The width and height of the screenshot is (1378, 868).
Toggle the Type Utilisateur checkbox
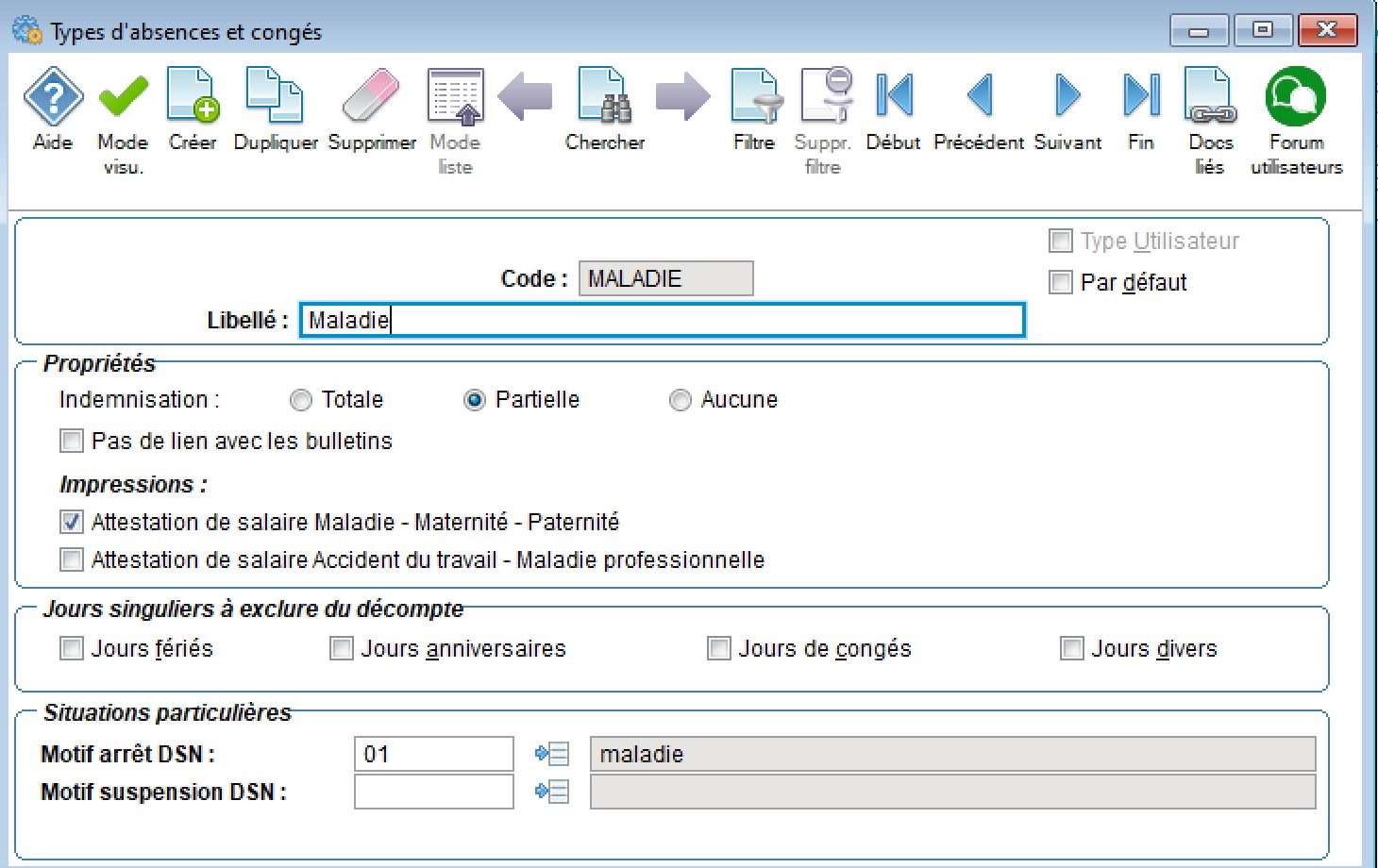pos(1061,241)
